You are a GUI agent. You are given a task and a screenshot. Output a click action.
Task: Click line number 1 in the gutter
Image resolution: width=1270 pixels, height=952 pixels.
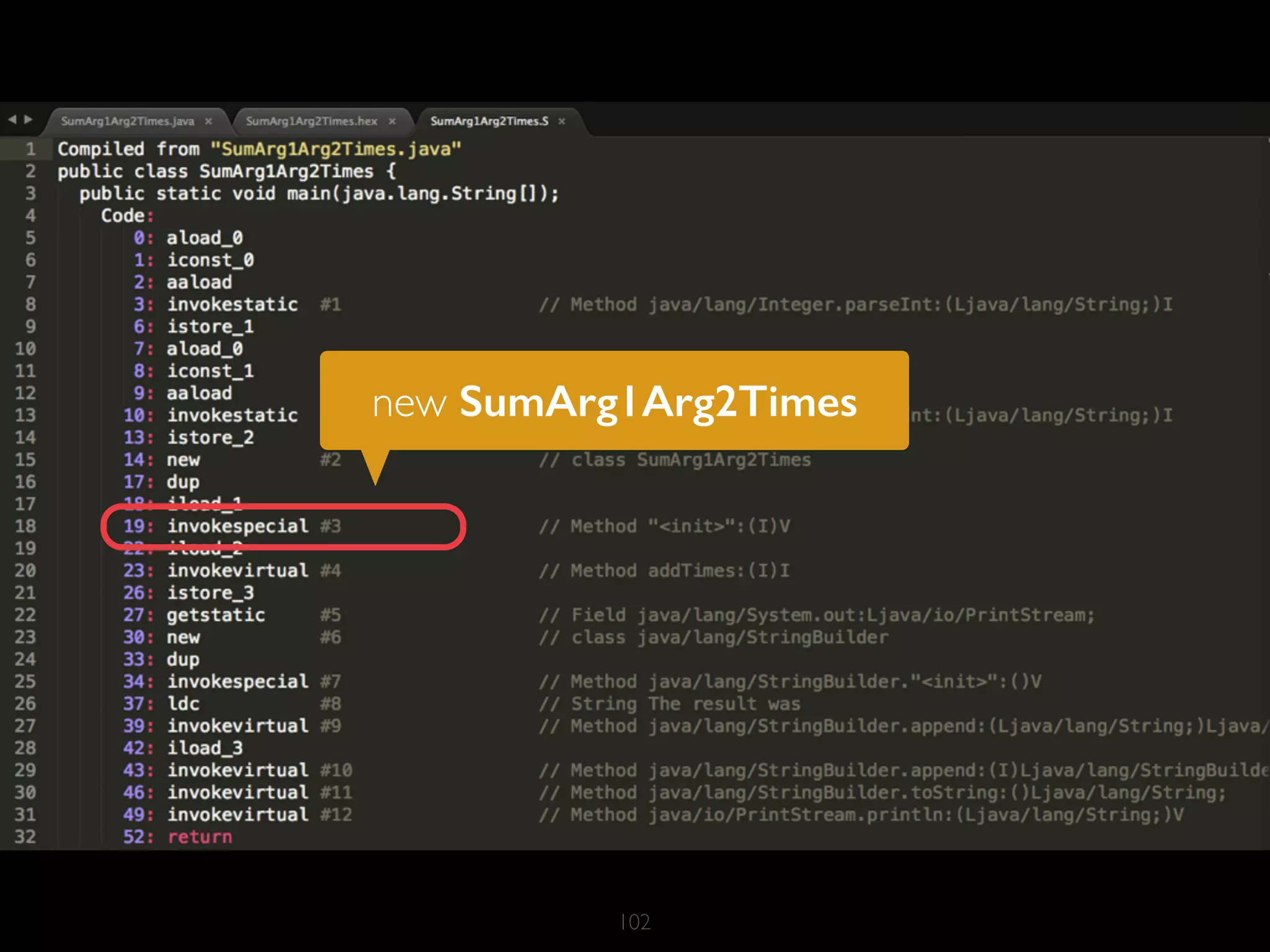coord(30,149)
